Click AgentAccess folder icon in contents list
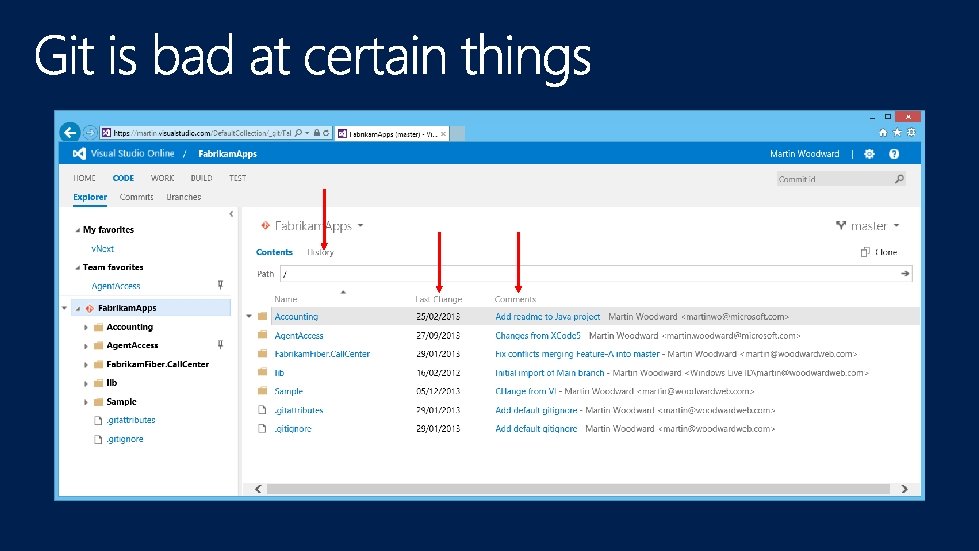The width and height of the screenshot is (979, 551). 263,335
